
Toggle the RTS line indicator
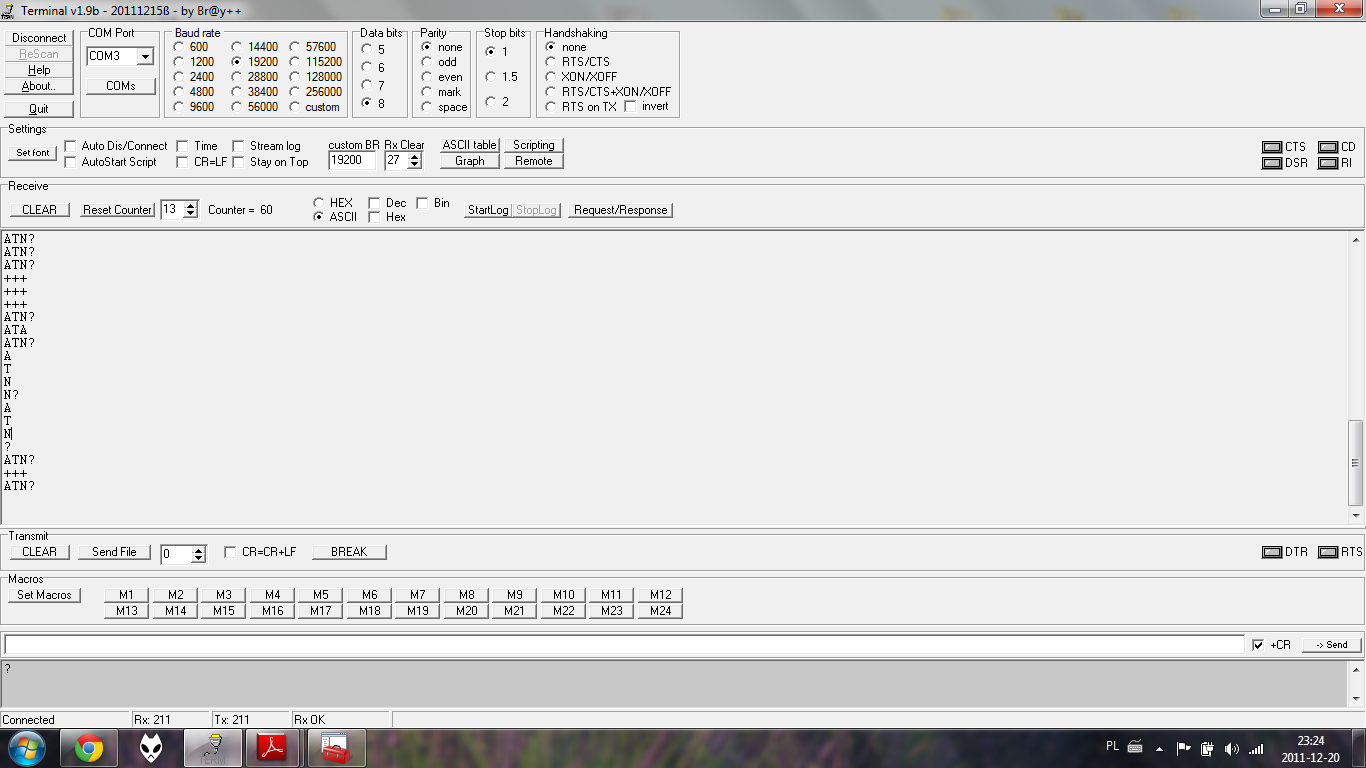(1328, 552)
